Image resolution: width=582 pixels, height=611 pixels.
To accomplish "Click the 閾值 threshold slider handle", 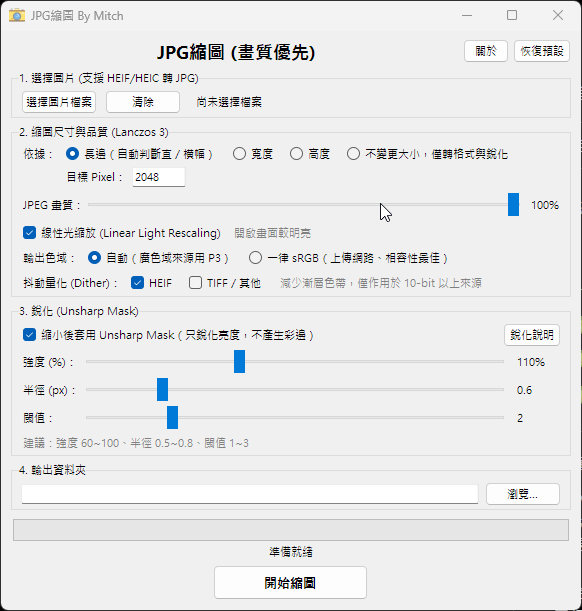I will click(x=173, y=417).
